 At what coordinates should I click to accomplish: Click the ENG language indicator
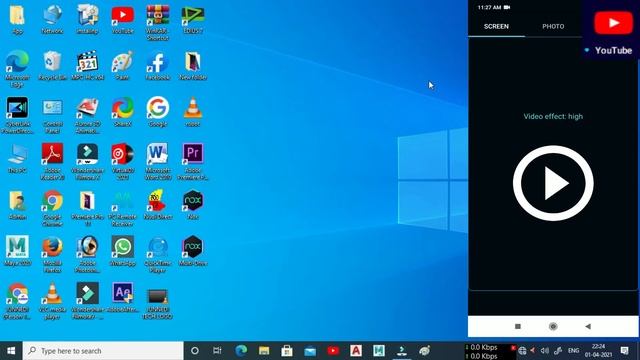(573, 351)
